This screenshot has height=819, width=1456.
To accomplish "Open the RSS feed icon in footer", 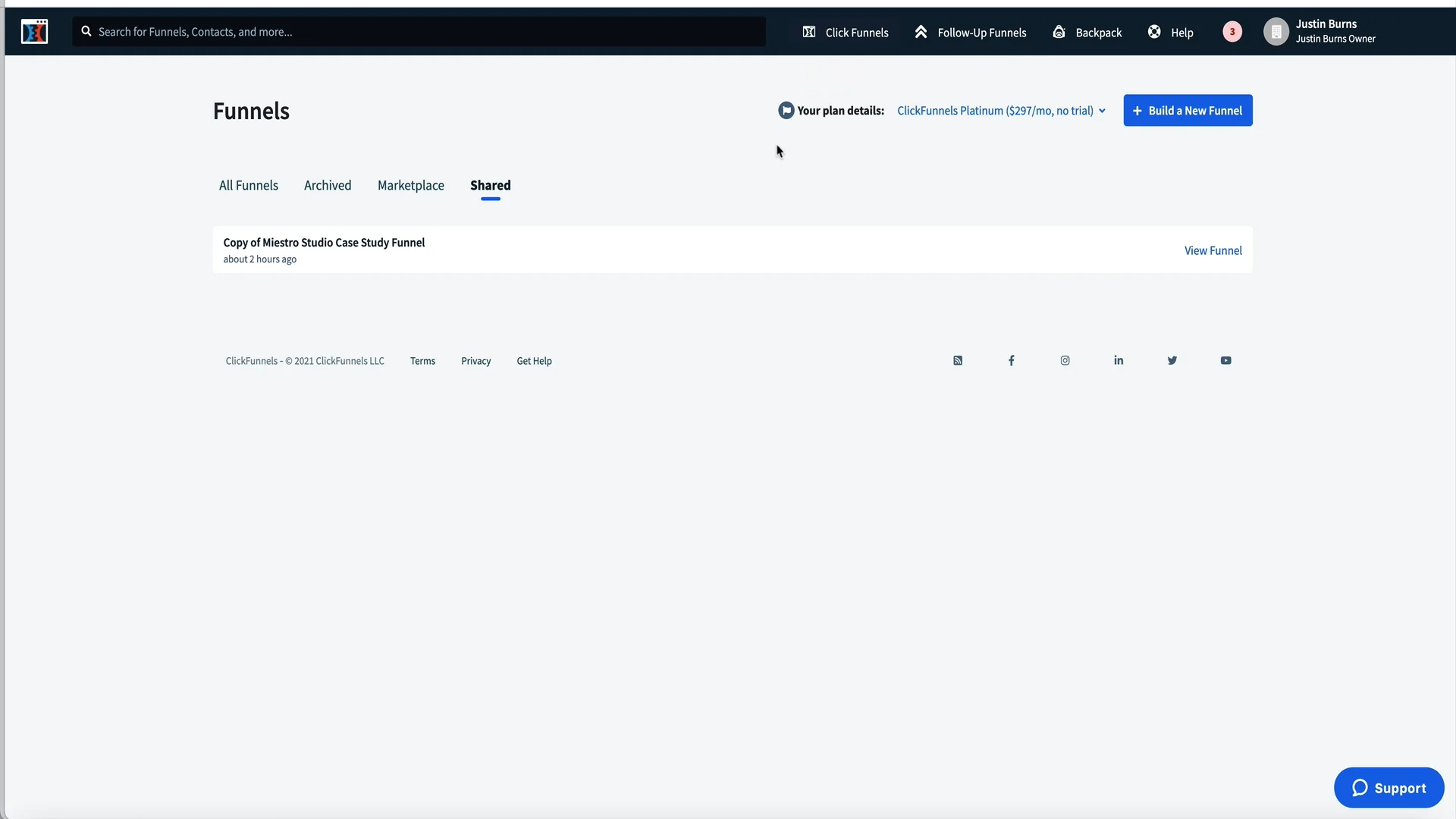I will (x=958, y=361).
